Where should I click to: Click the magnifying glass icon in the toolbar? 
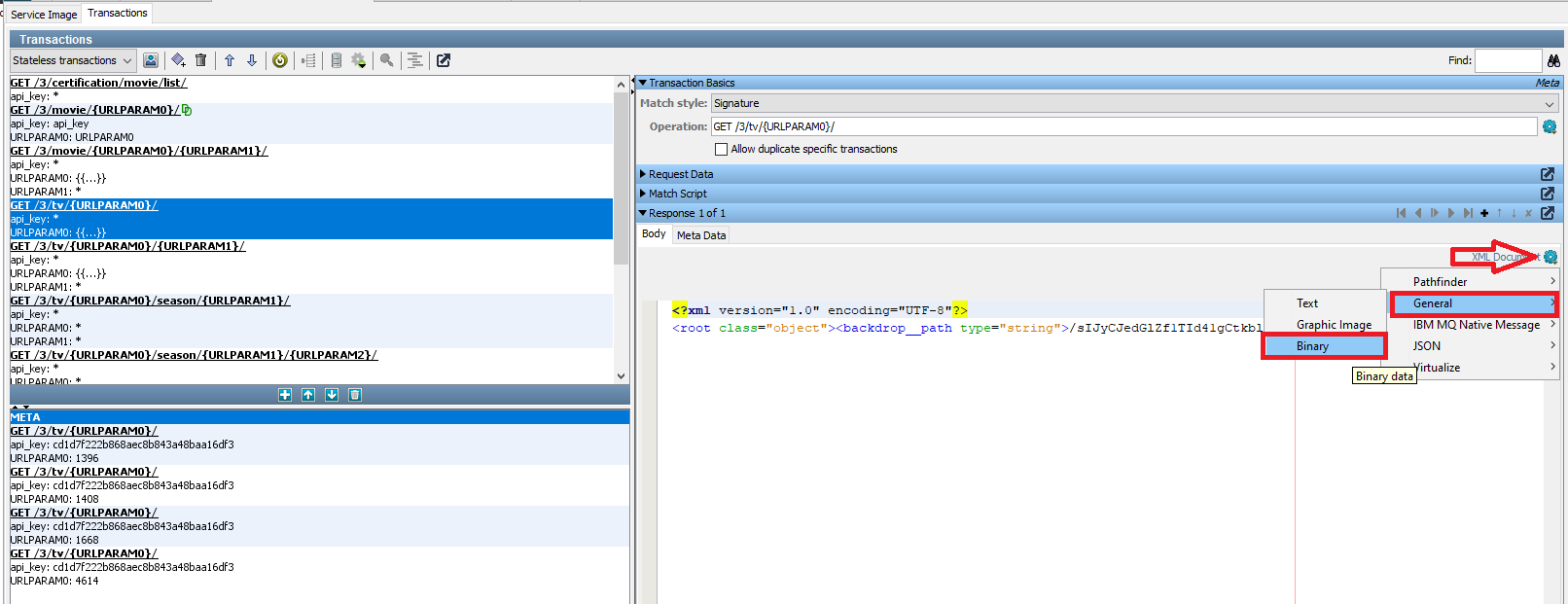pyautogui.click(x=387, y=60)
